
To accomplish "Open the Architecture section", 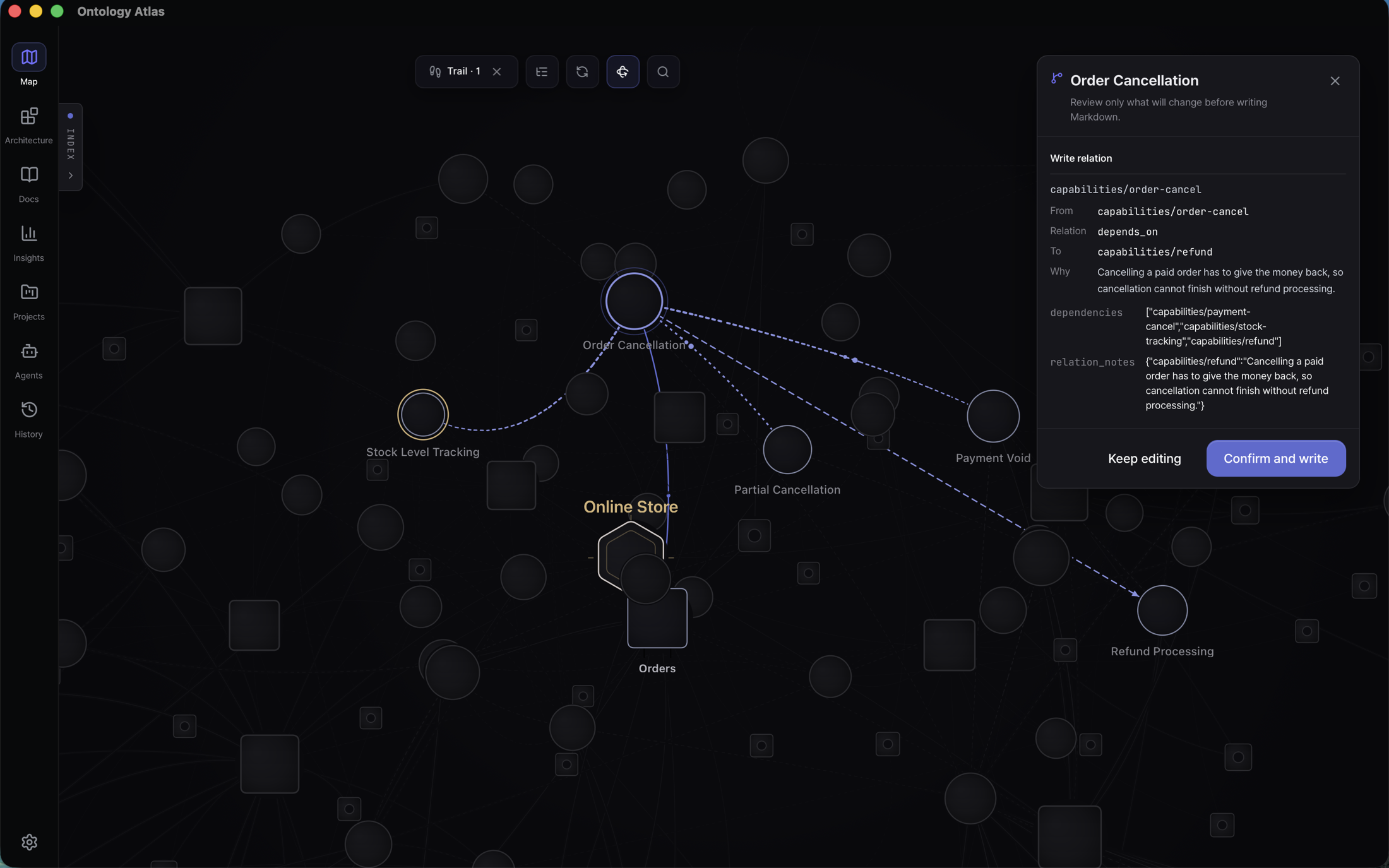I will pyautogui.click(x=29, y=125).
